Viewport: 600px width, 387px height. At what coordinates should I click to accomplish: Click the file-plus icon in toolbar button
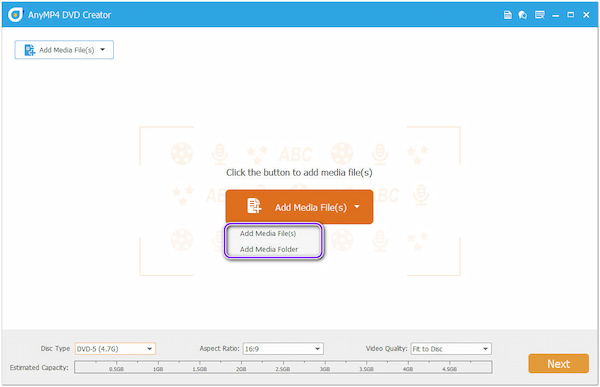[29, 50]
